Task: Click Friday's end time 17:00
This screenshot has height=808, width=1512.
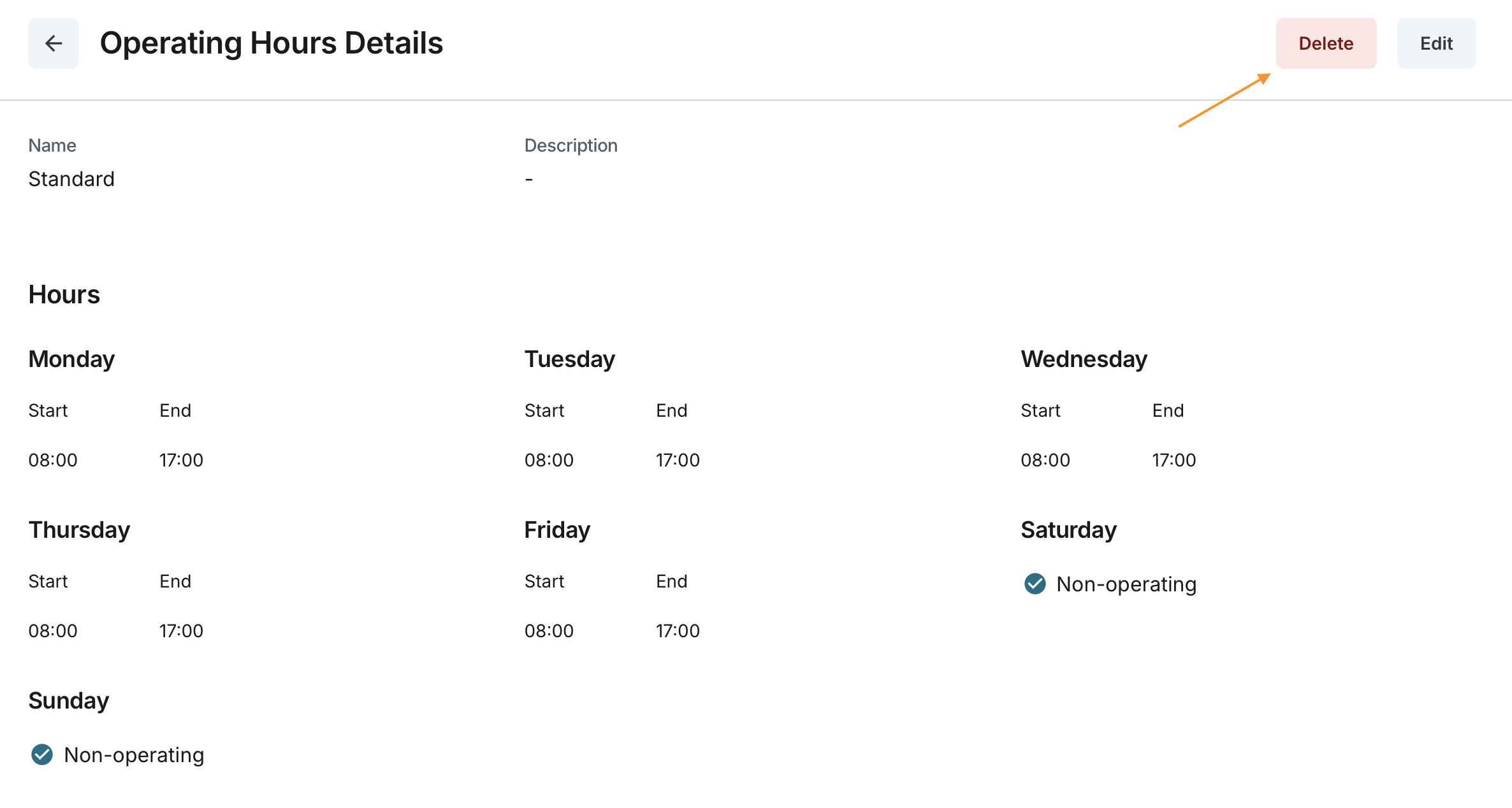Action: [678, 631]
